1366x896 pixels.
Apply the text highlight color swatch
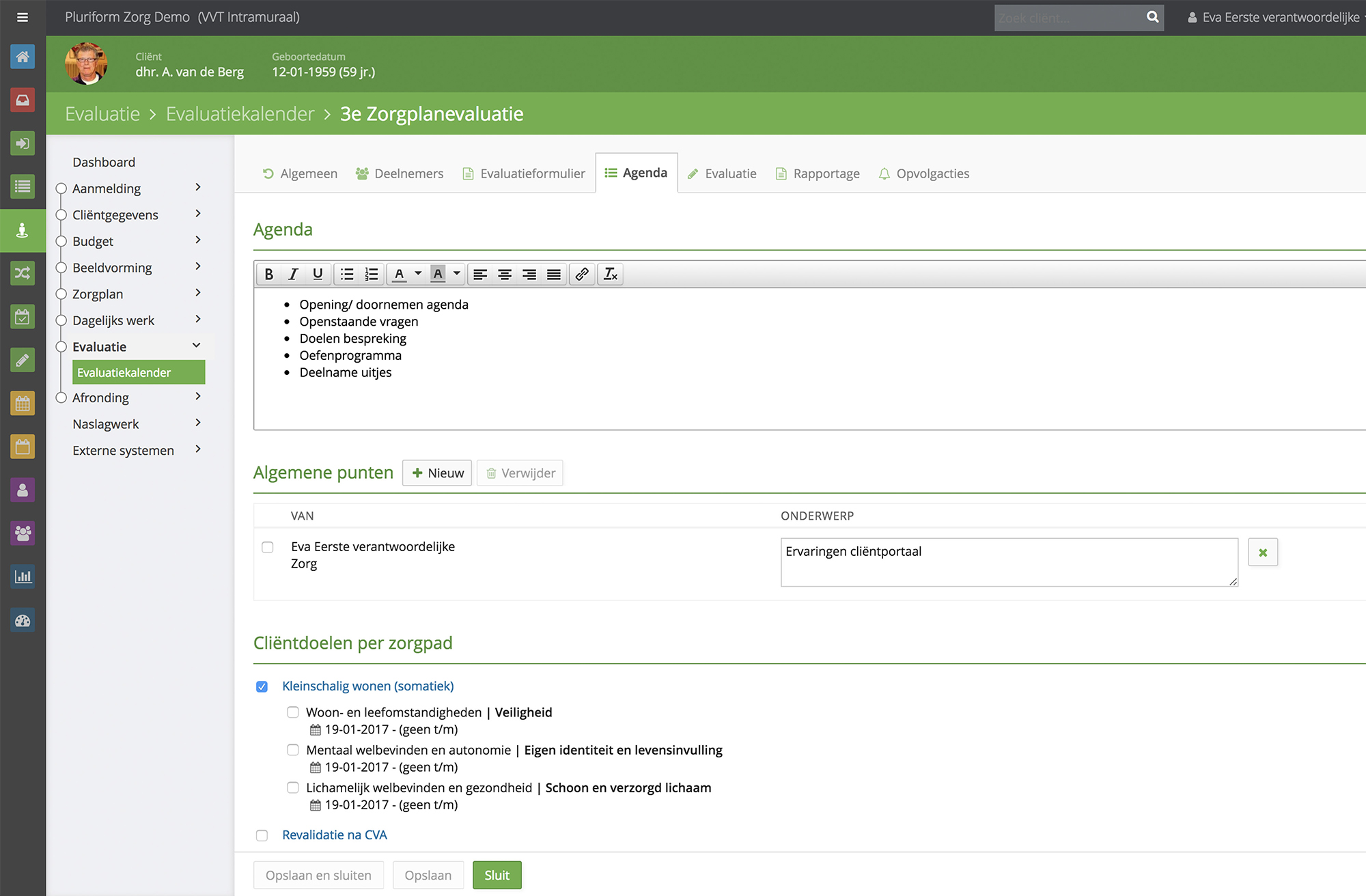(438, 275)
